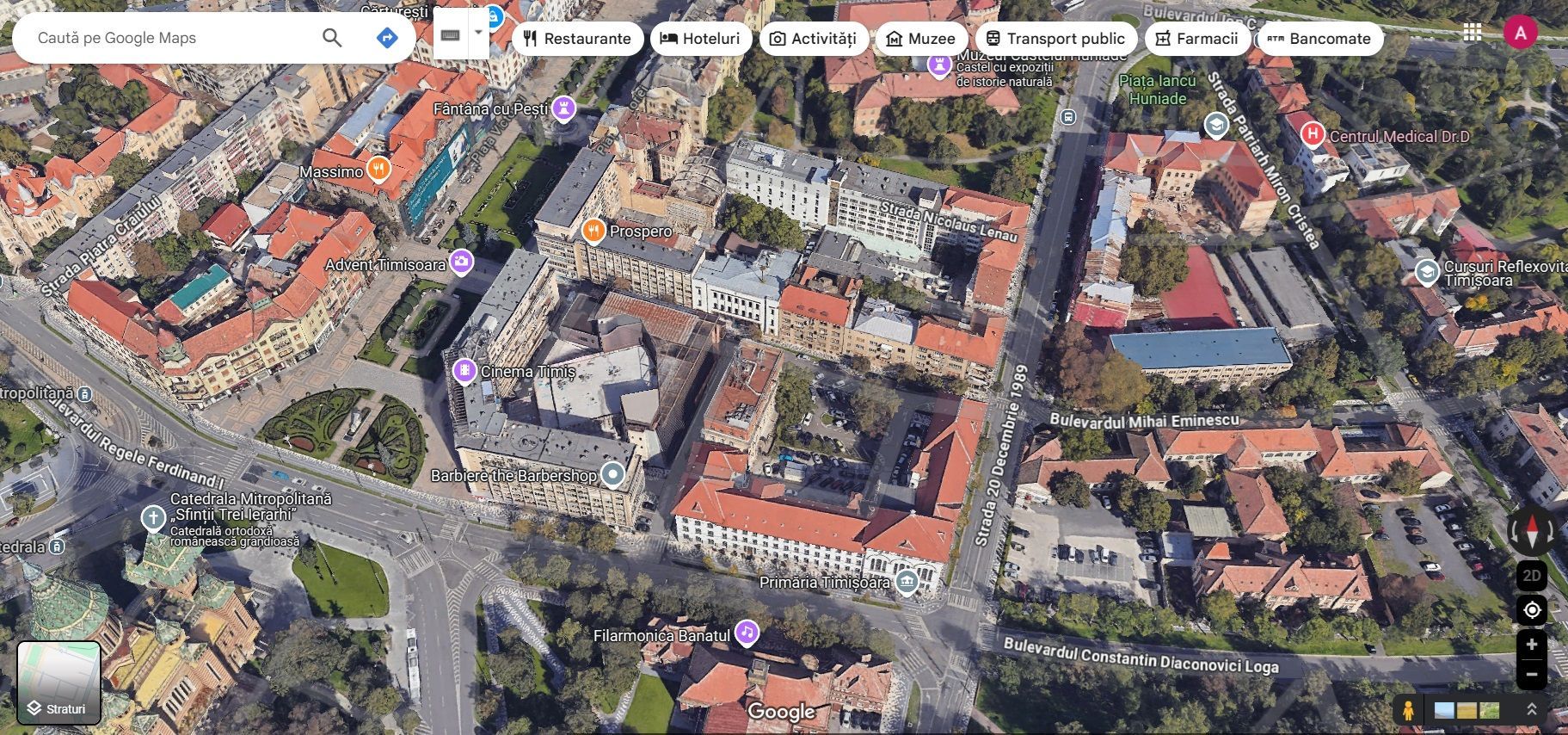Expand the imagery bar with double chevron

coord(1532,709)
